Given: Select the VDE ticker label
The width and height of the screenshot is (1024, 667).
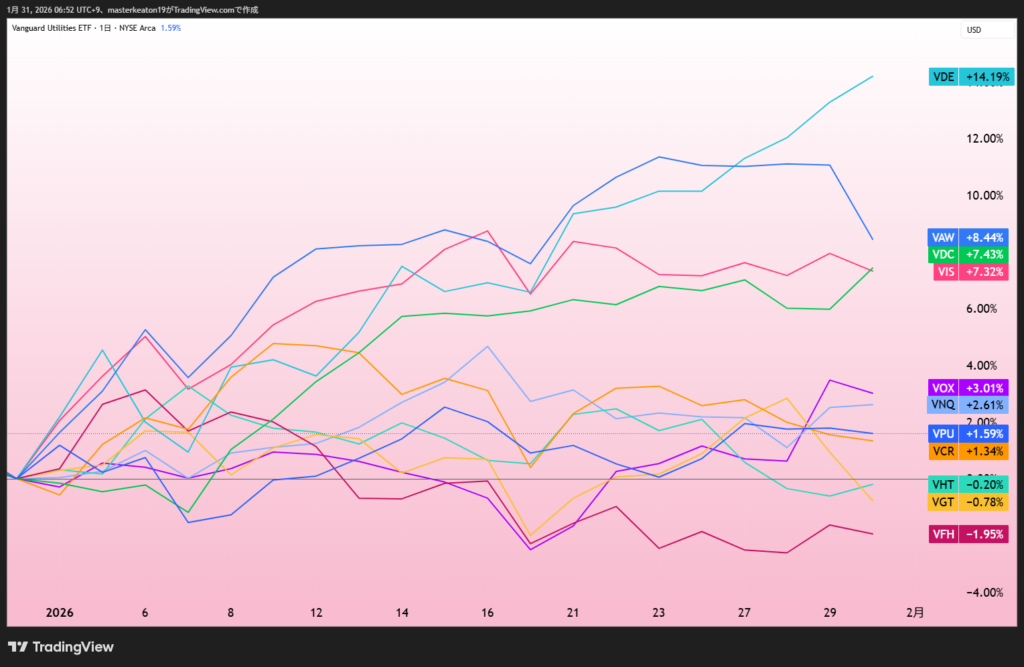Looking at the screenshot, I should coord(943,77).
